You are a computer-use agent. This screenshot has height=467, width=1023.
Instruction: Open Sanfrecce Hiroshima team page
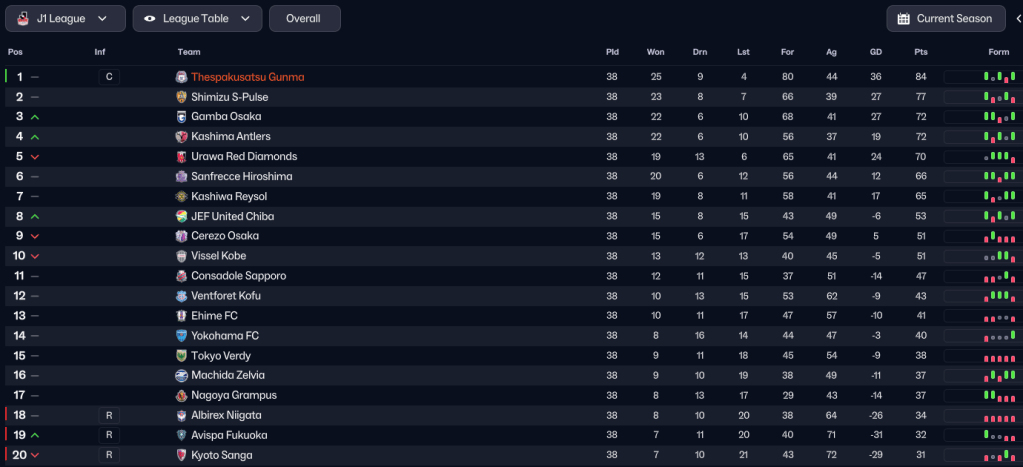coord(241,177)
